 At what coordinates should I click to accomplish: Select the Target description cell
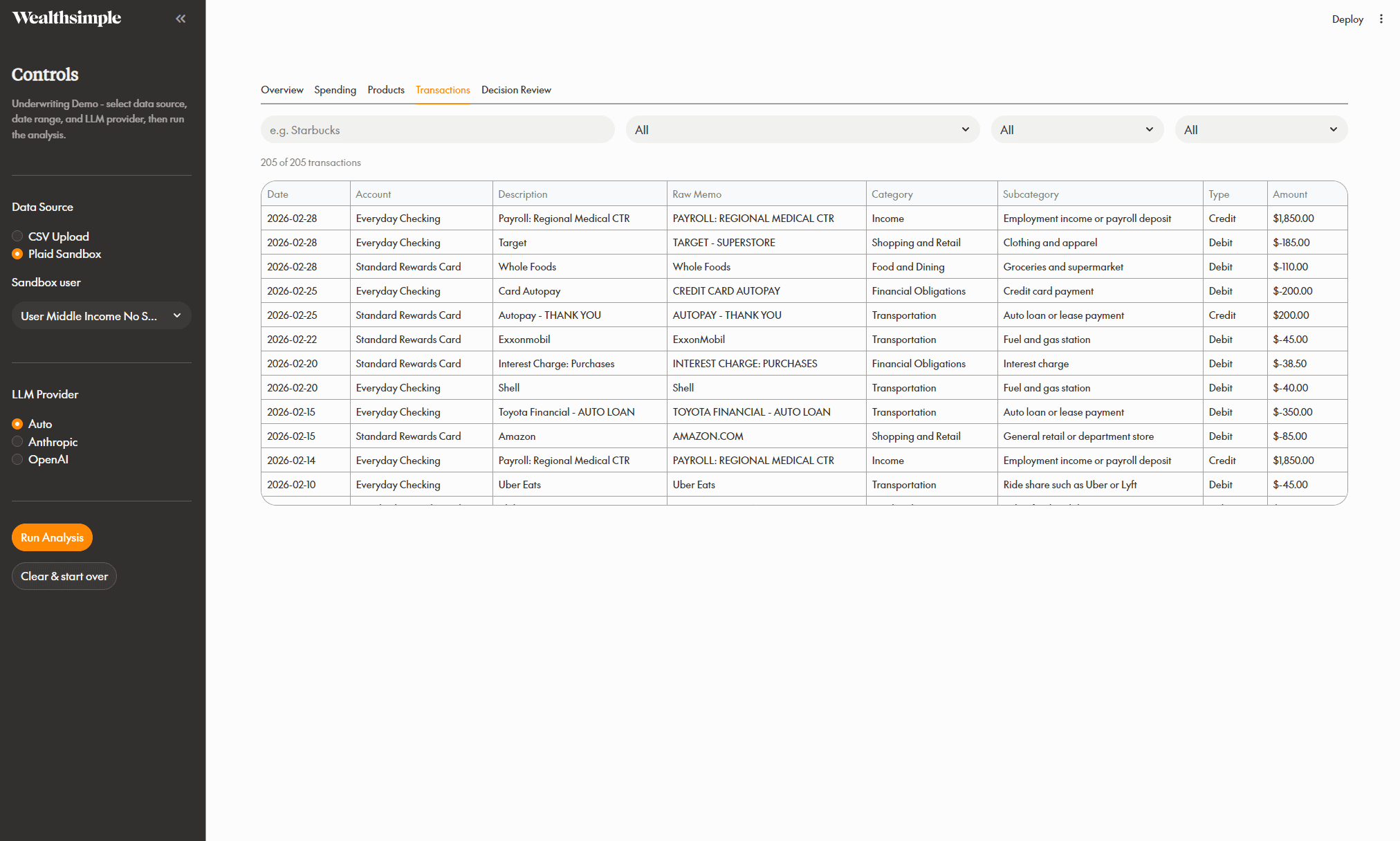580,243
